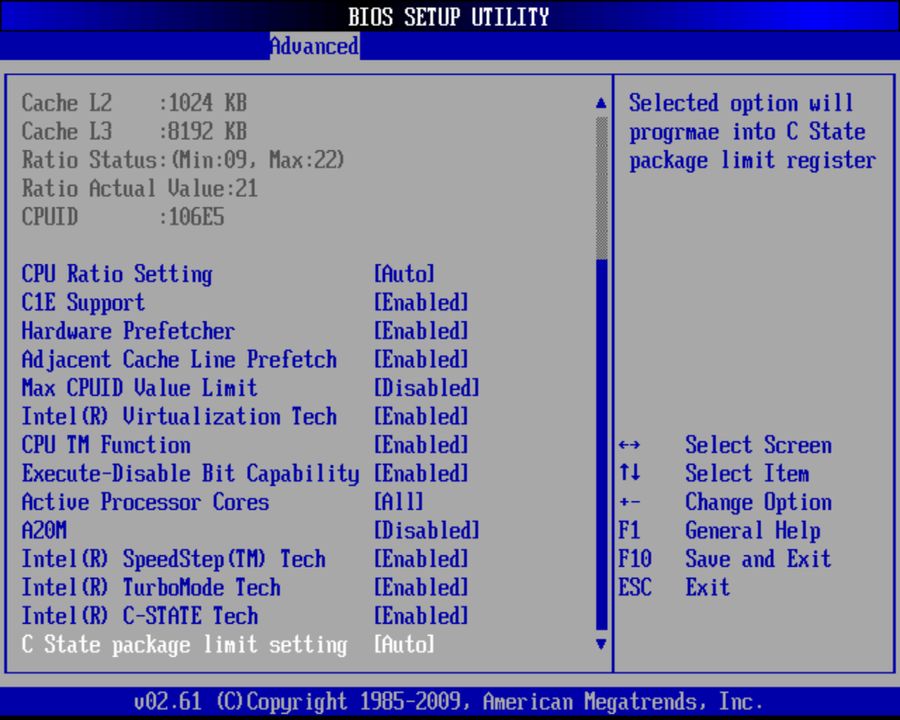Click General Help text

tap(752, 531)
